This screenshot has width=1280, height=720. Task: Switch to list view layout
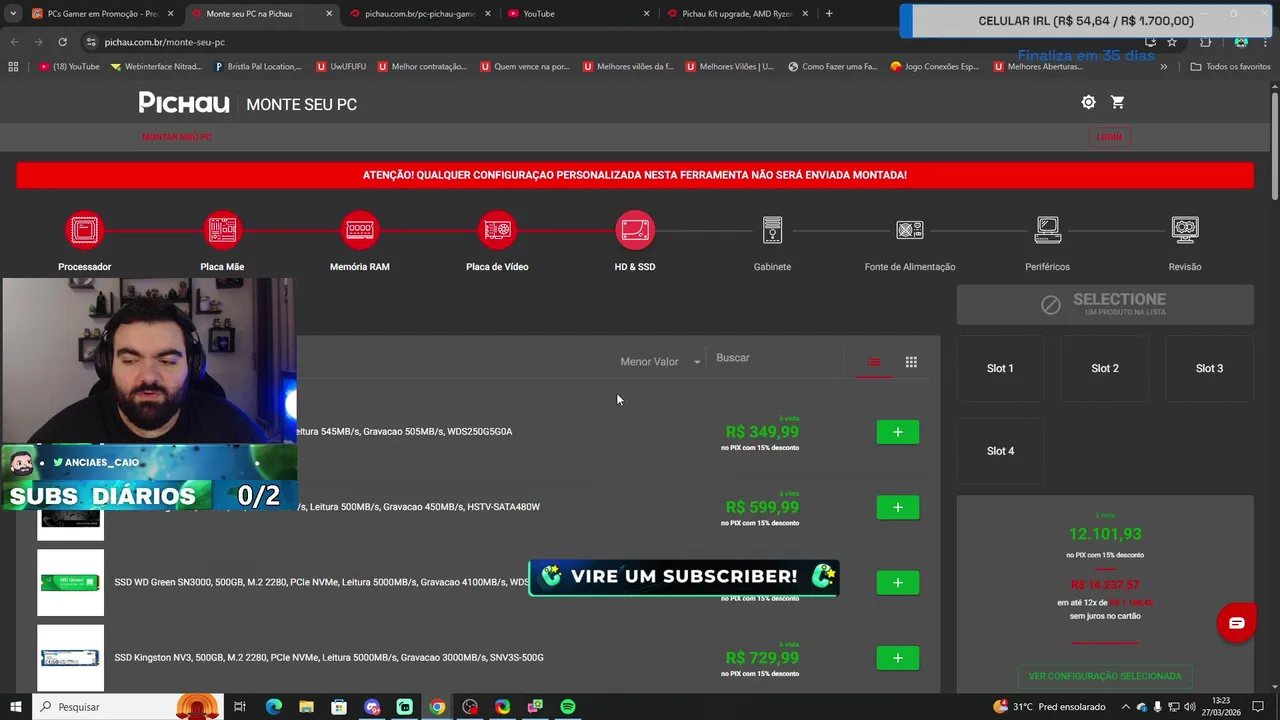[x=874, y=362]
